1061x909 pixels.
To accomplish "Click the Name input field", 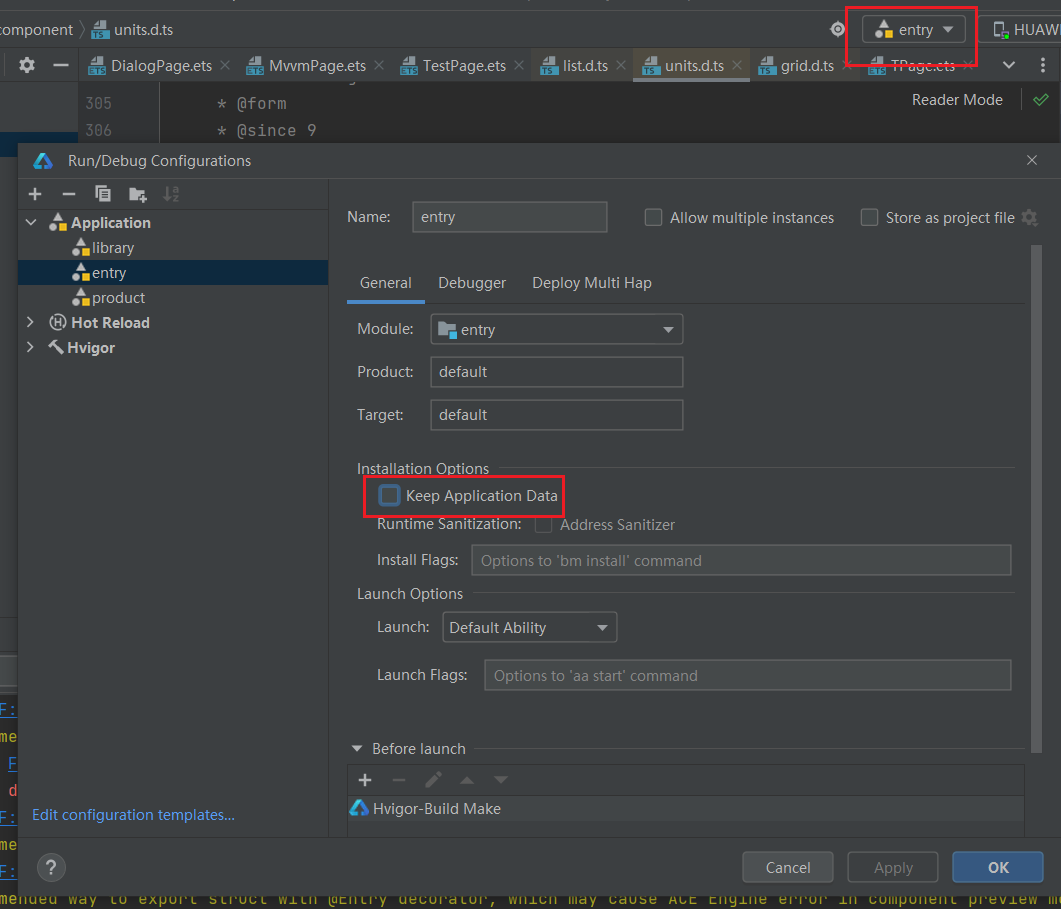I will 510,217.
